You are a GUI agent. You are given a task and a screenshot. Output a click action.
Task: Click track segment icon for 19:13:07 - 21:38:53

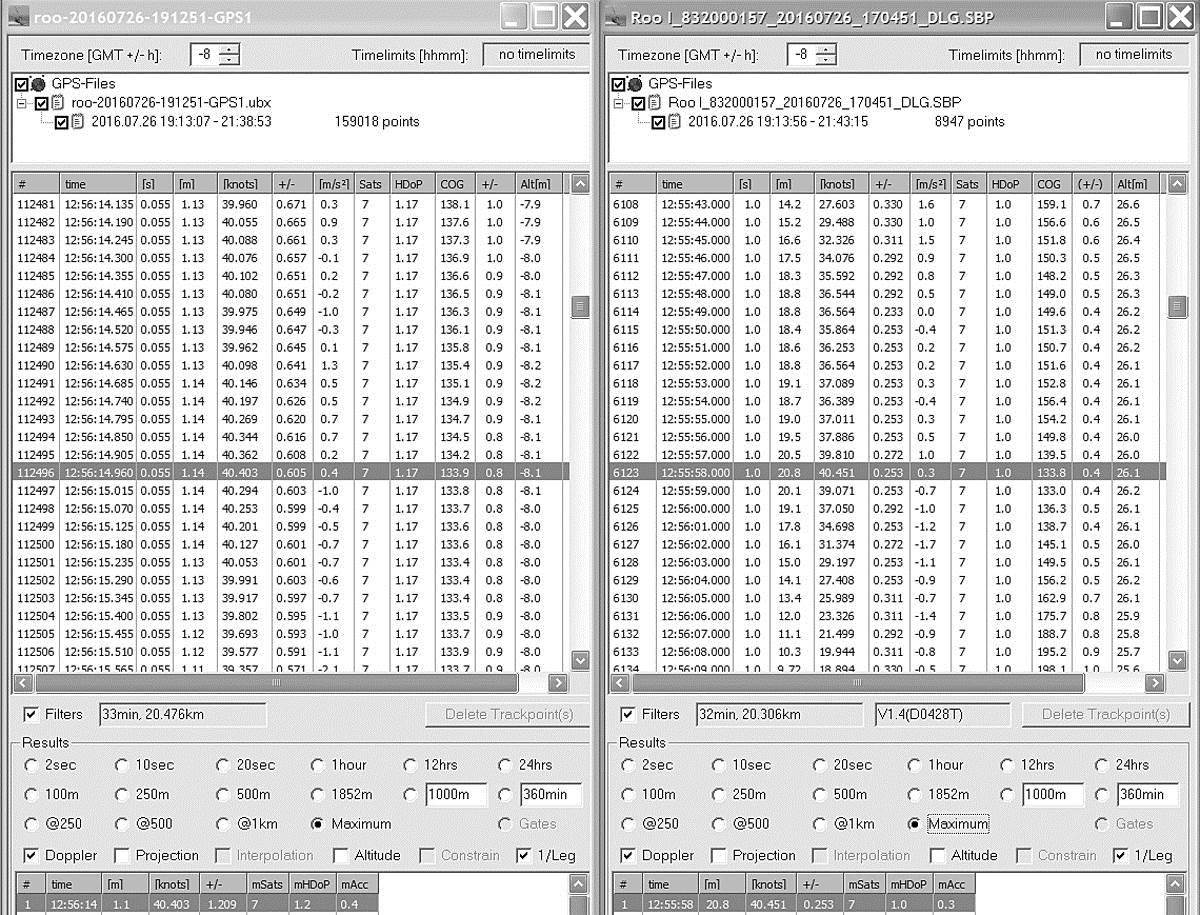click(x=77, y=122)
